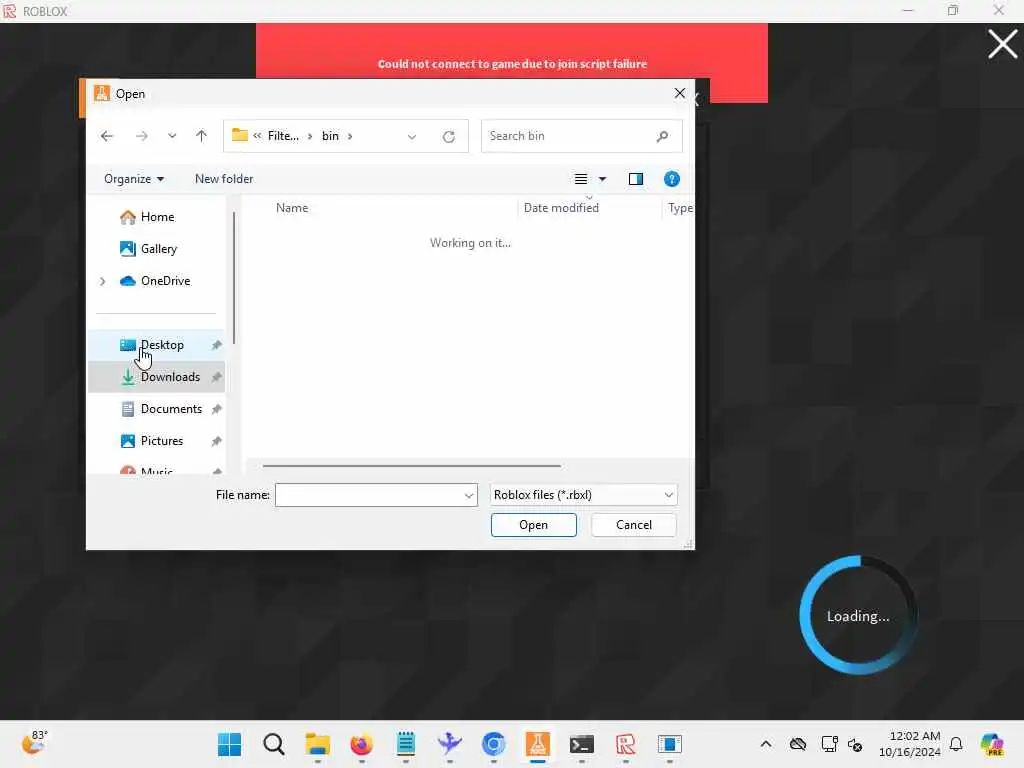Open the Copilot icon in taskbar corner
This screenshot has height=768, width=1024.
(x=992, y=744)
